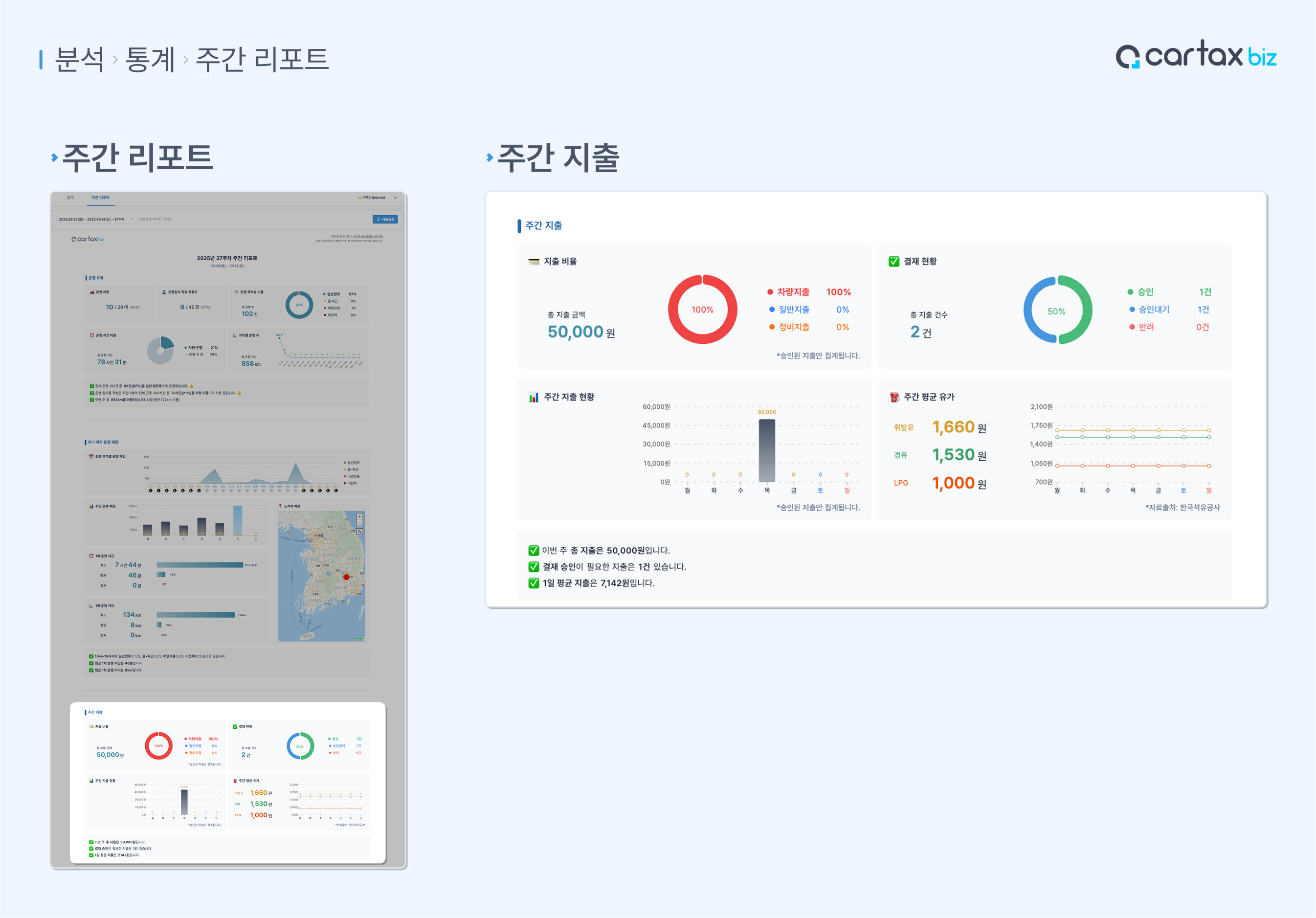Open the 37주차 report date range dropdown

tap(96, 219)
